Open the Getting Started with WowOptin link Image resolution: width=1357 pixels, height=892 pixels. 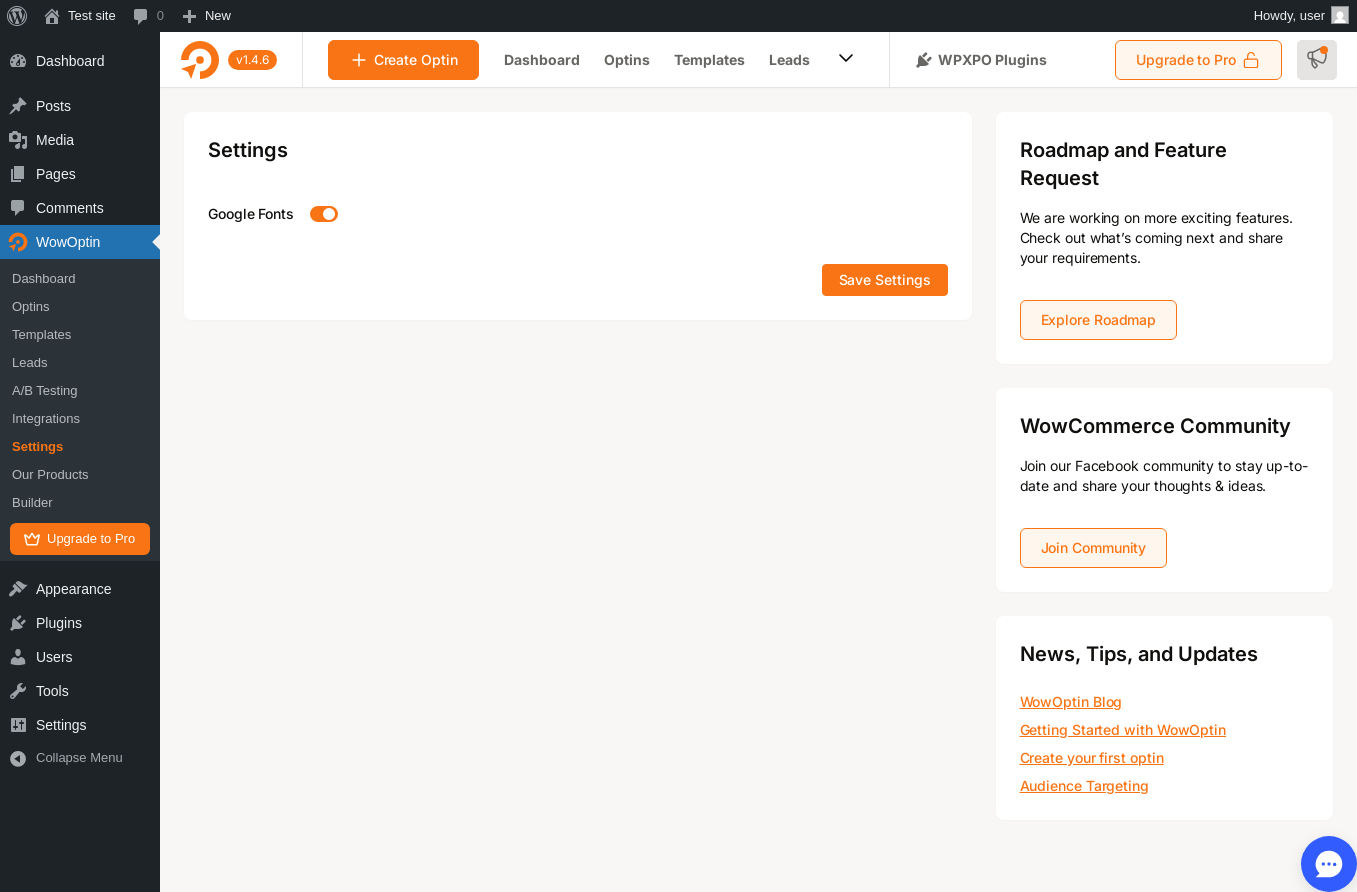[x=1123, y=730]
